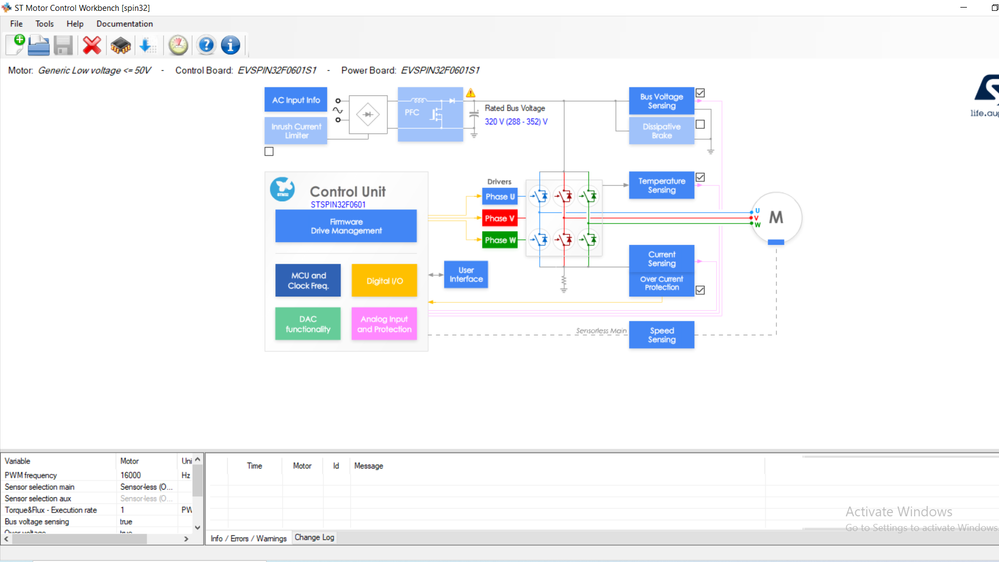Click the blue down-arrow toolbar icon

click(x=147, y=45)
